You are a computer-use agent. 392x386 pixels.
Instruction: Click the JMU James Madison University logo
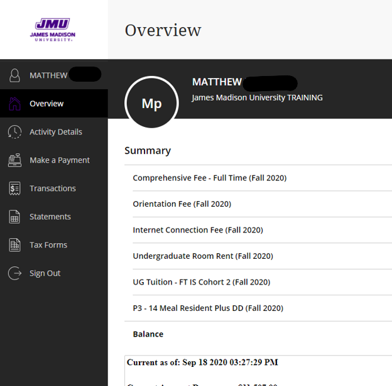[x=53, y=30]
